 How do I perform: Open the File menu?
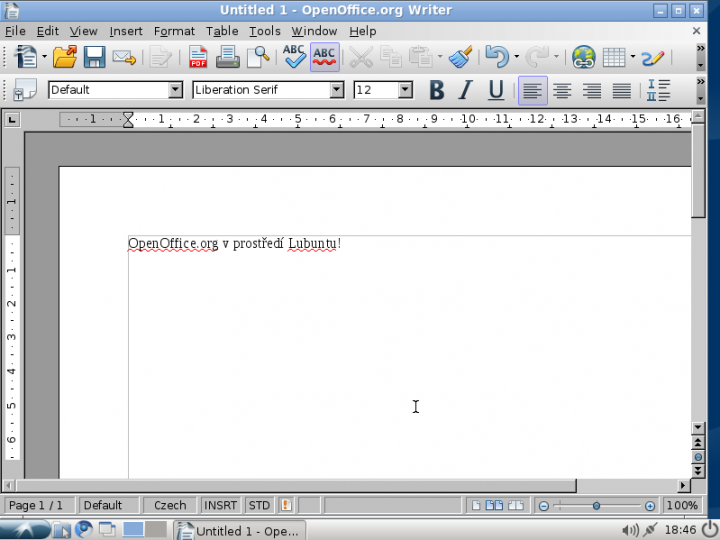coord(15,31)
